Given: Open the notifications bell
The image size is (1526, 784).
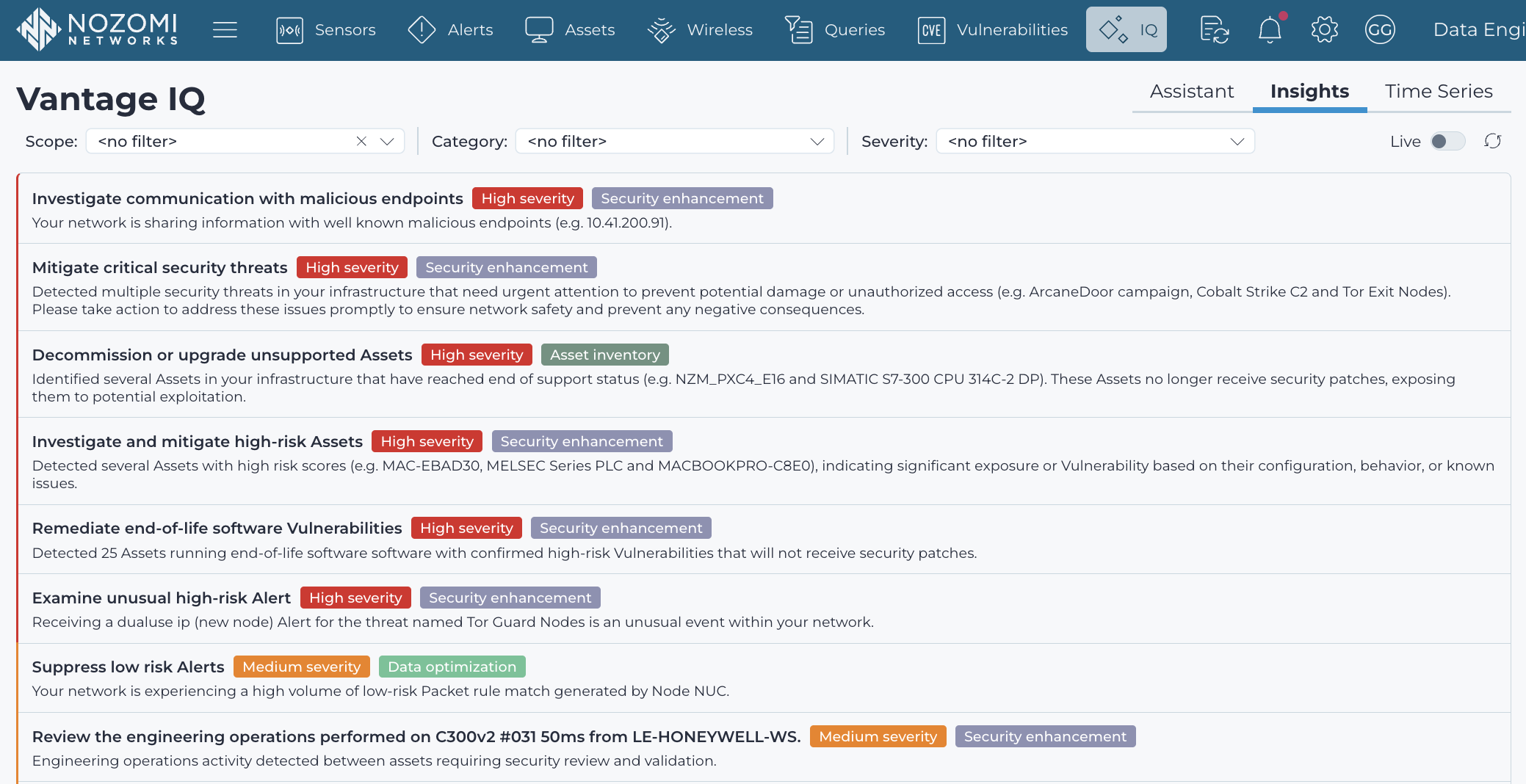Looking at the screenshot, I should pyautogui.click(x=1270, y=30).
